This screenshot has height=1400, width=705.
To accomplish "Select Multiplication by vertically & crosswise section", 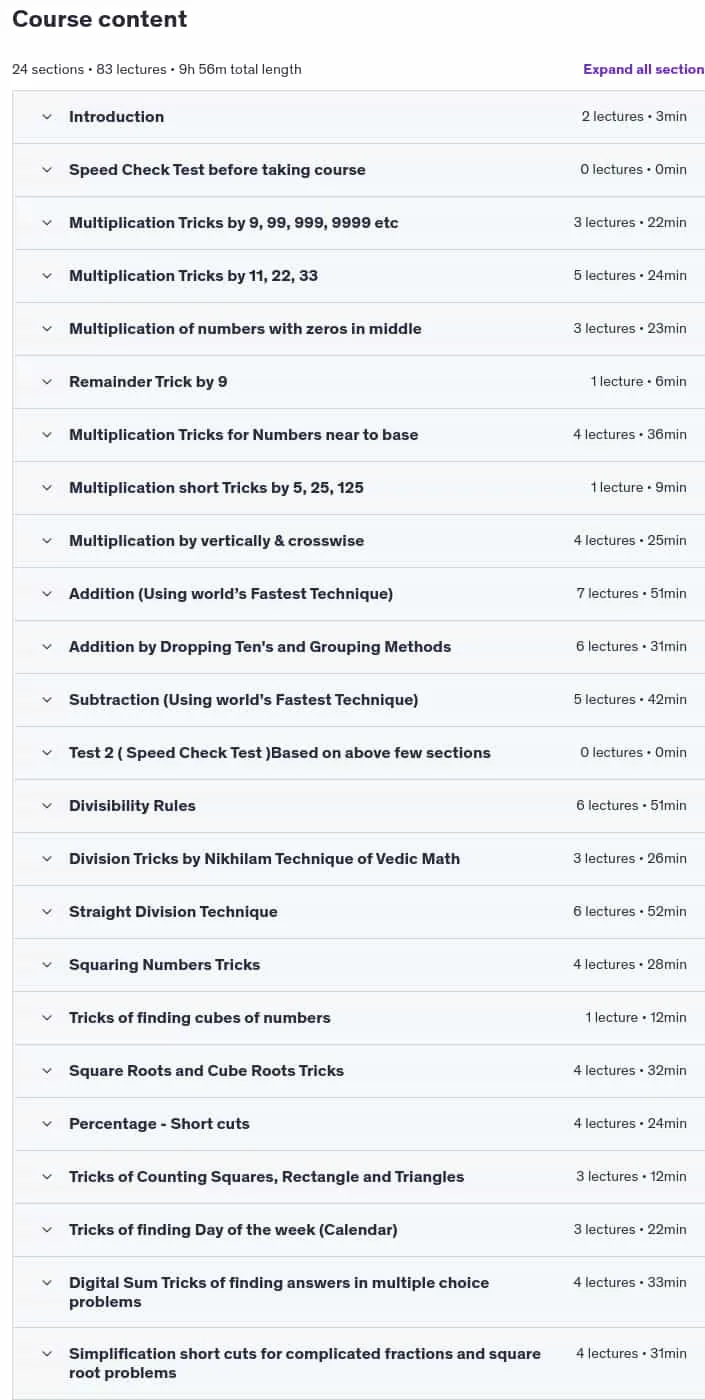I will (x=359, y=541).
